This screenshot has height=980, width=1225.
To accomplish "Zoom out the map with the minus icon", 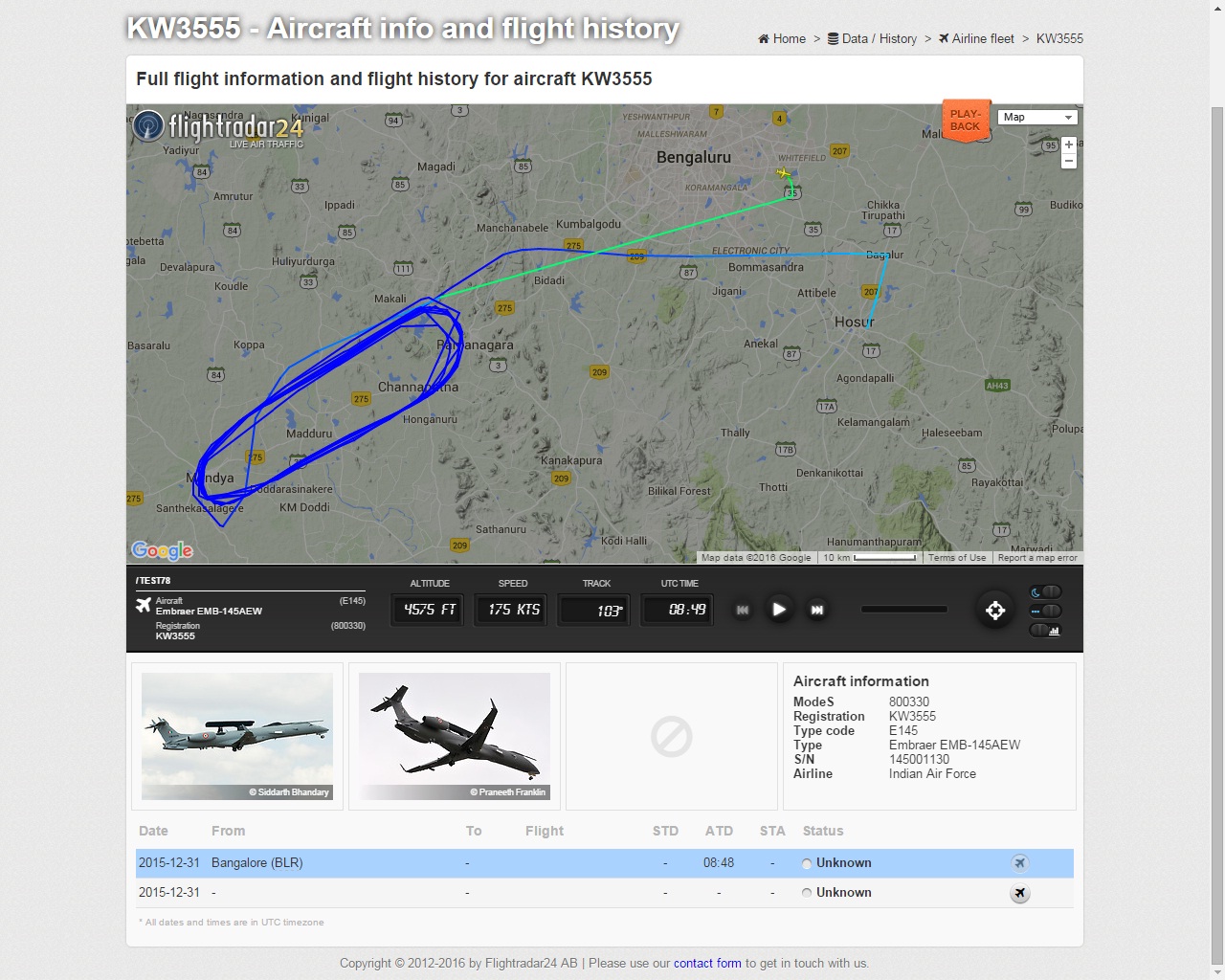I will click(x=1069, y=161).
